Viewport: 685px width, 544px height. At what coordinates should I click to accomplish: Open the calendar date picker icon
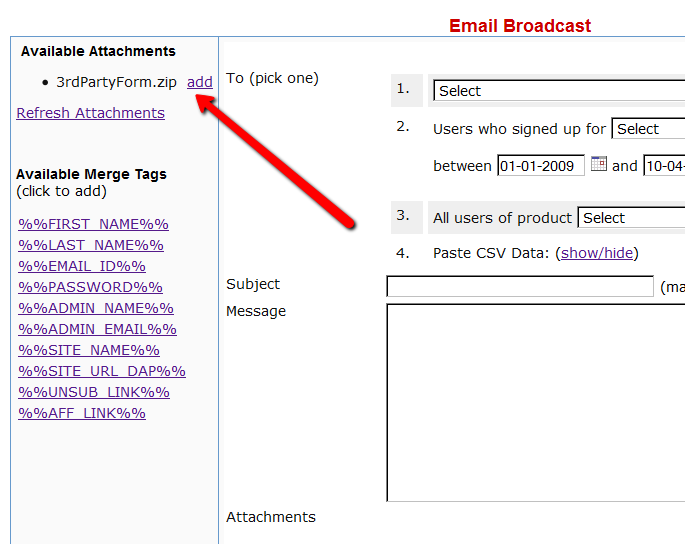tap(599, 164)
